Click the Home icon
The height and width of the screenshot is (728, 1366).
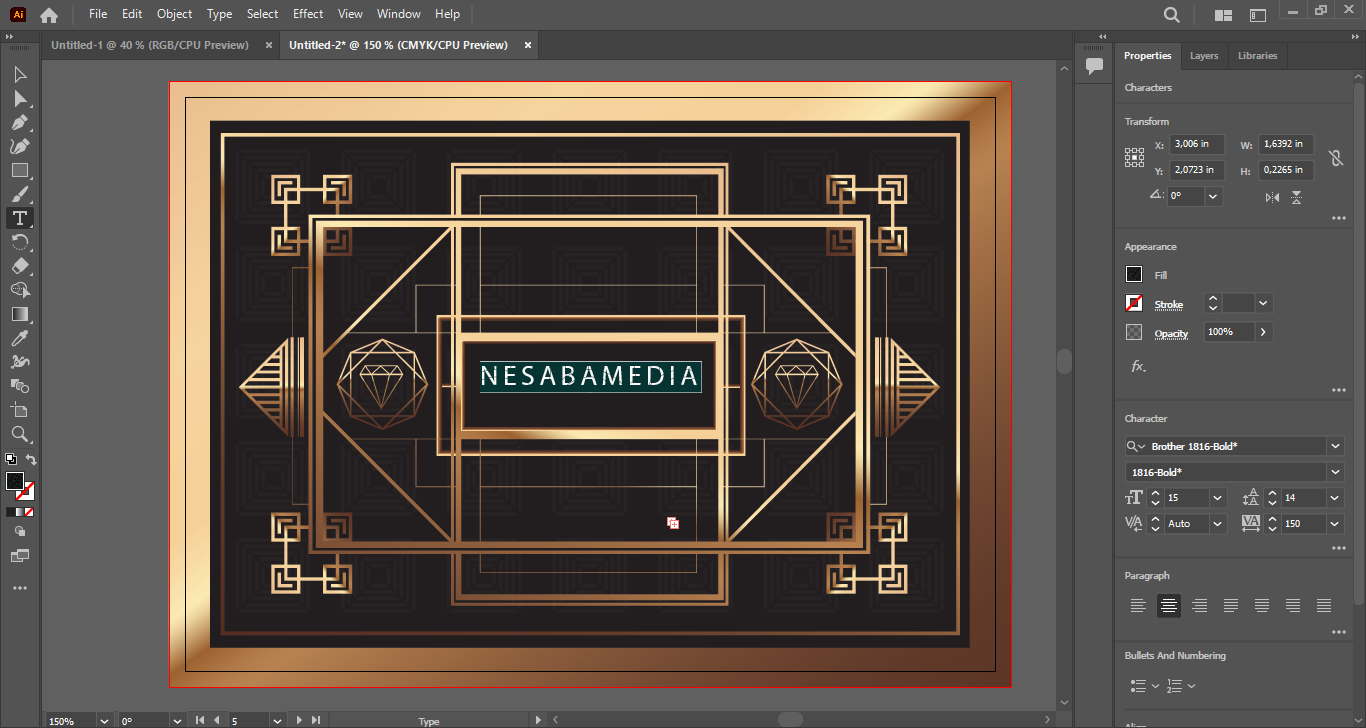tap(49, 15)
